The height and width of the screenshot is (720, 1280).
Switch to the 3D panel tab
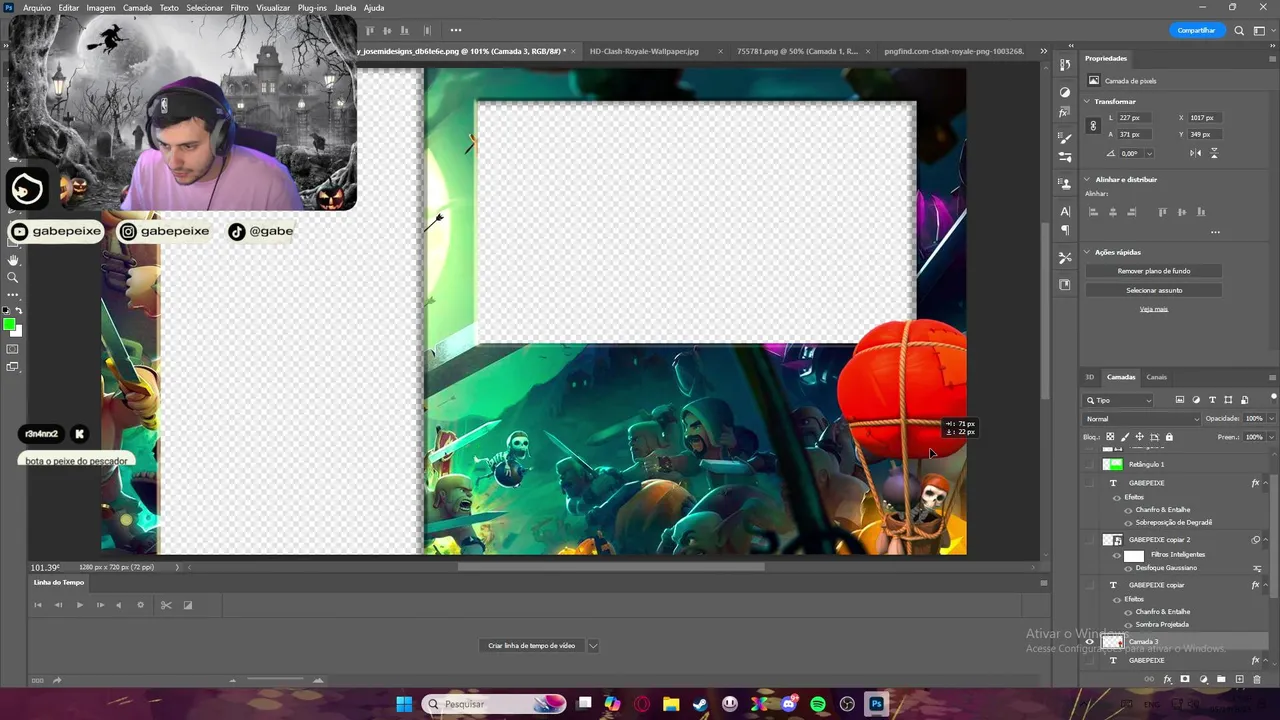click(x=1090, y=377)
